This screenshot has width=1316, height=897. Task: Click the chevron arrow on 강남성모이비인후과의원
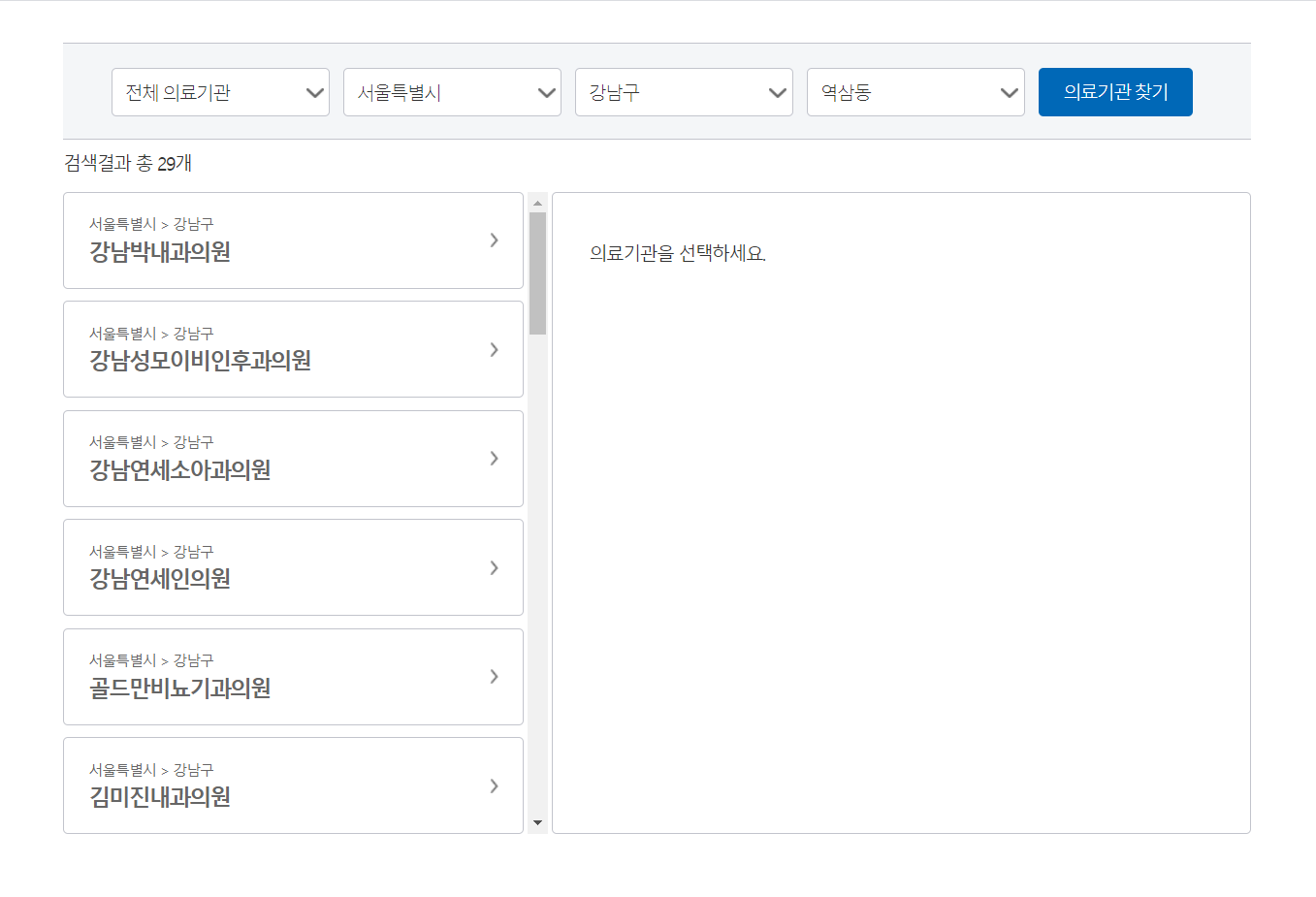click(x=495, y=349)
